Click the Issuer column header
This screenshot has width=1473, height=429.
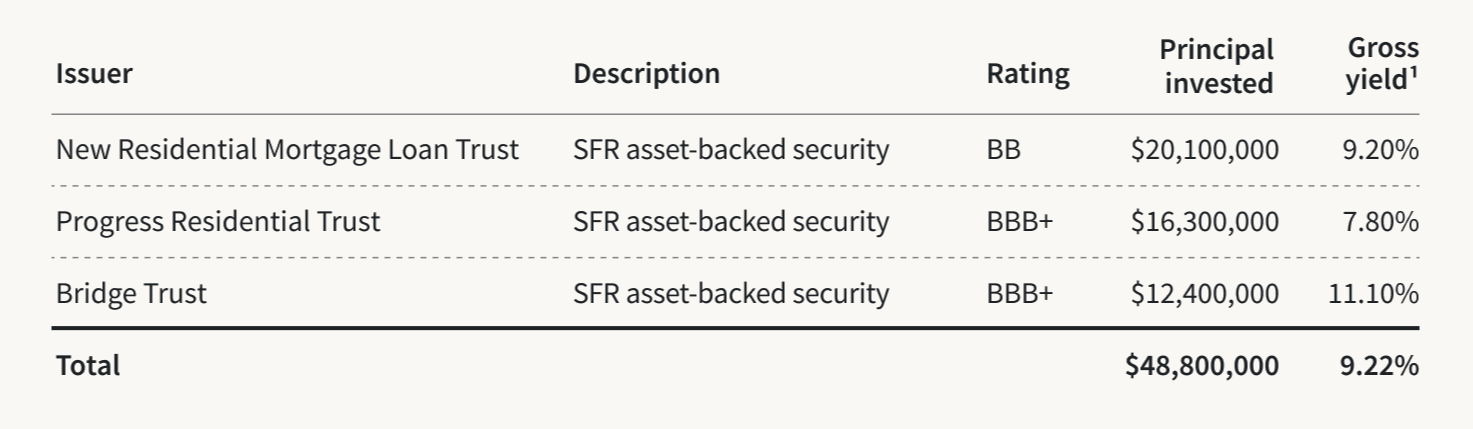[x=94, y=74]
